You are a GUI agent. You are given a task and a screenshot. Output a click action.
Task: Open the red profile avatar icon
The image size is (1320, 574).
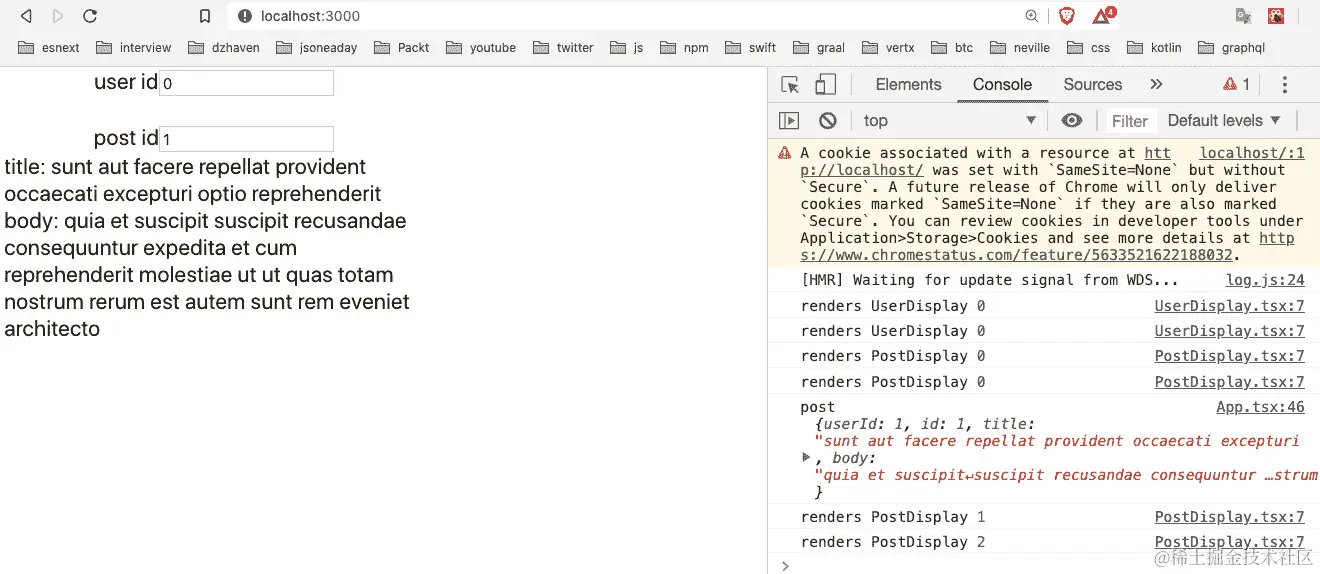click(x=1276, y=16)
